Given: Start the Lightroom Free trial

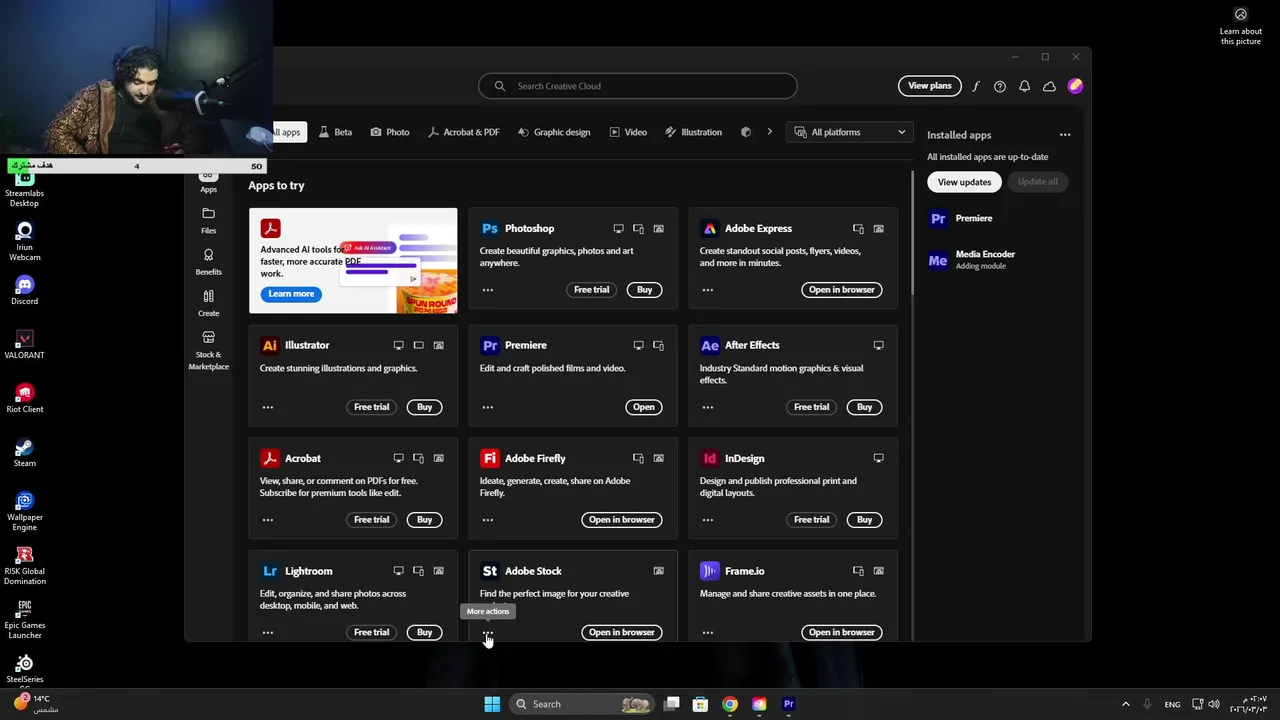Looking at the screenshot, I should pyautogui.click(x=371, y=632).
